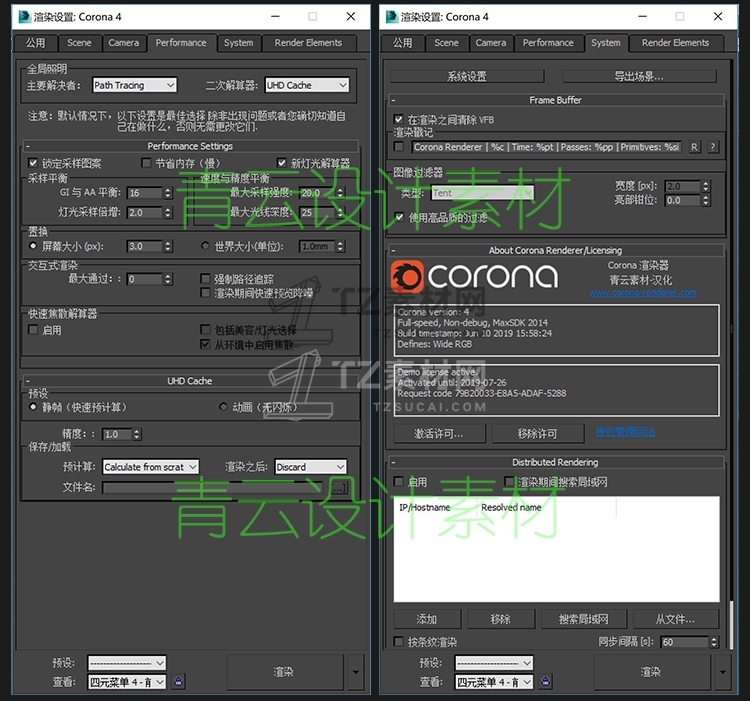Select 世界大小(单位) radio button

click(x=205, y=246)
